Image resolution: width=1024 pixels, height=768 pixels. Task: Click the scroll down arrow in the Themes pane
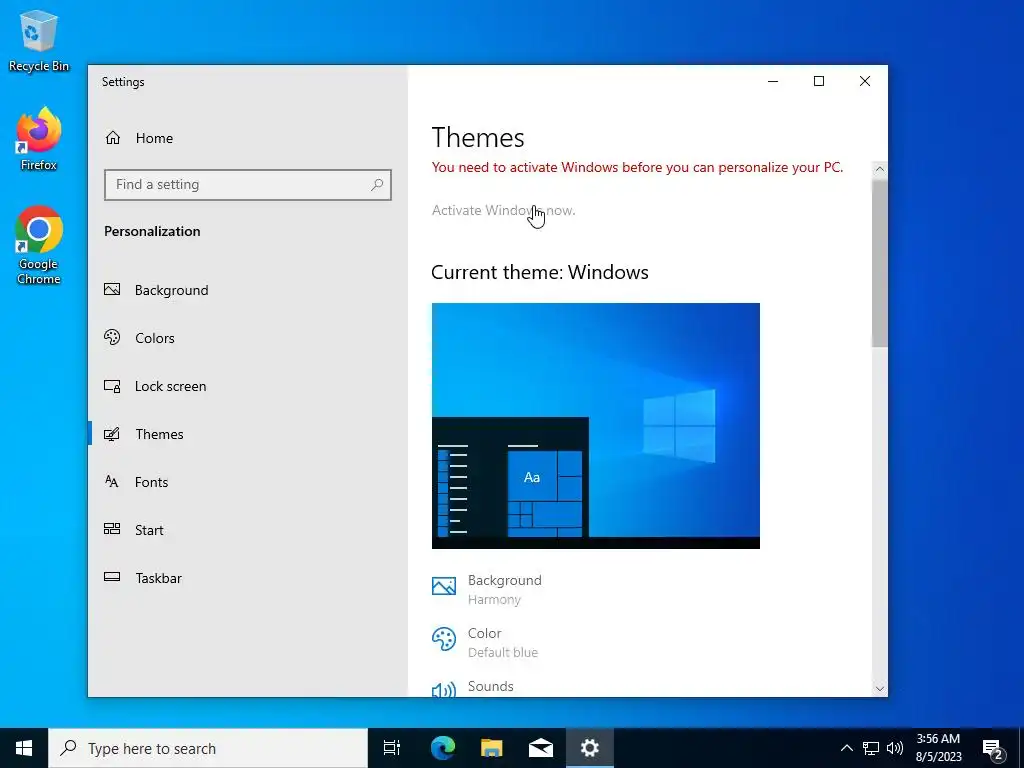[x=880, y=688]
